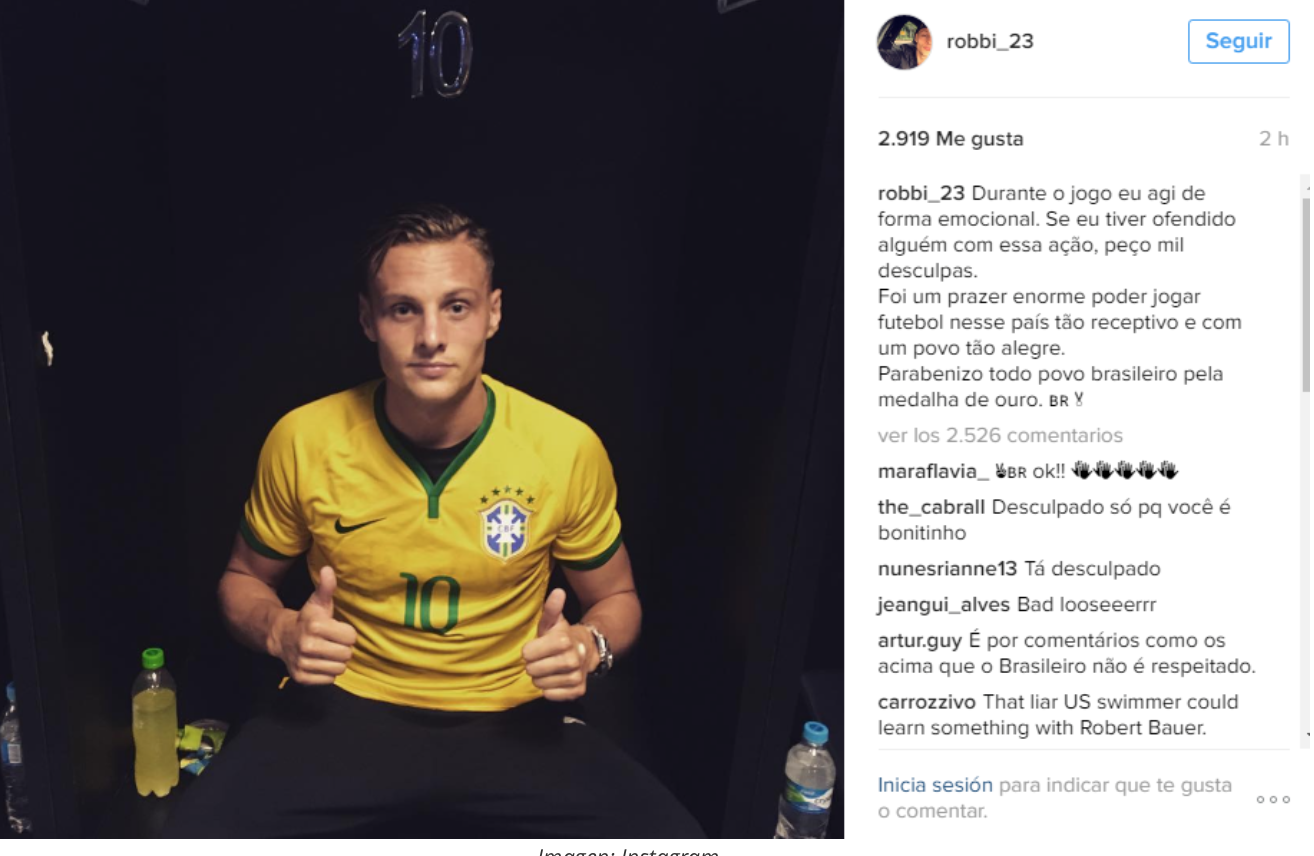Open robbi_23 profile picture avatar
The height and width of the screenshot is (856, 1314).
(x=904, y=42)
